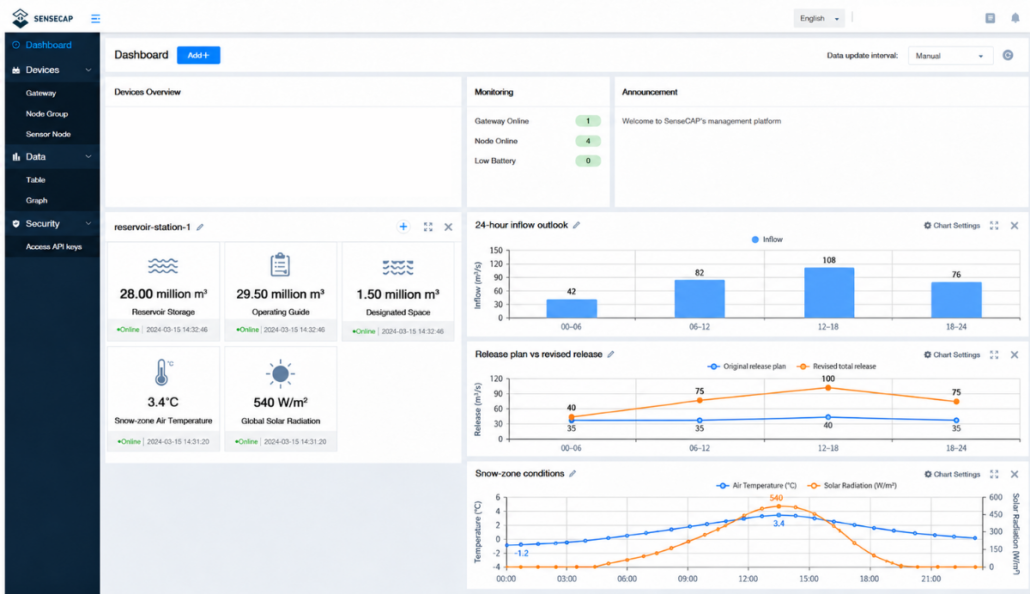This screenshot has height=594, width=1030.
Task: Open the Data update interval Manual dropdown
Action: click(x=950, y=56)
